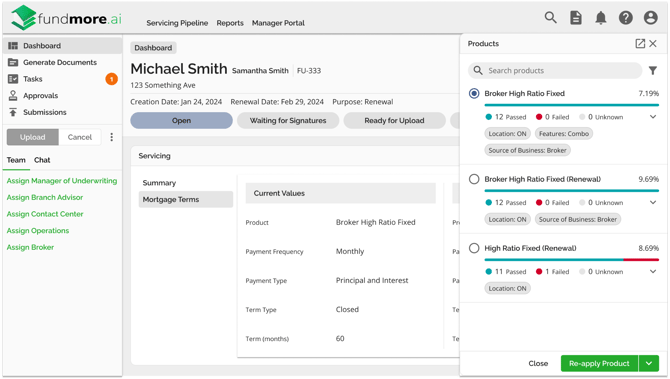Expand the 9.69% product rule details chevron

(653, 203)
